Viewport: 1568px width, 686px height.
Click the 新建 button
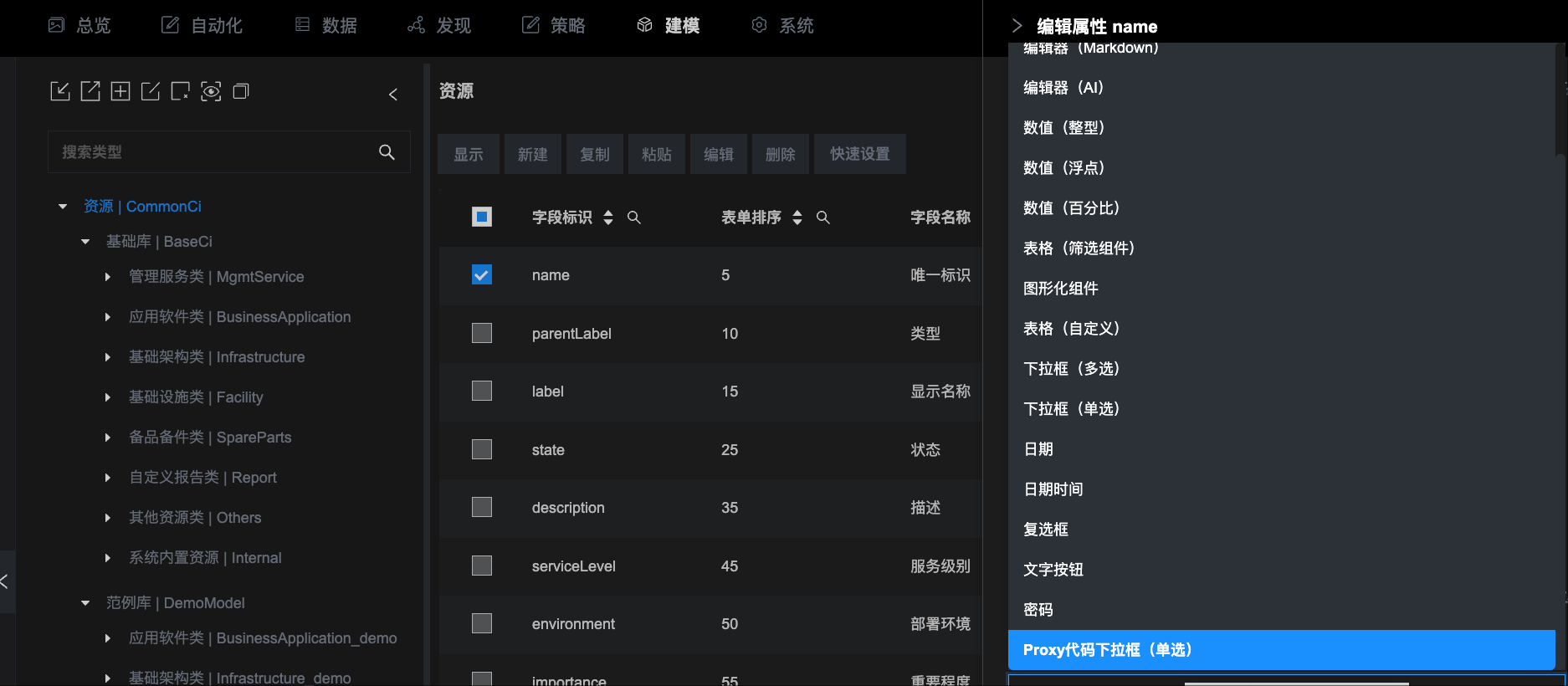click(x=532, y=154)
